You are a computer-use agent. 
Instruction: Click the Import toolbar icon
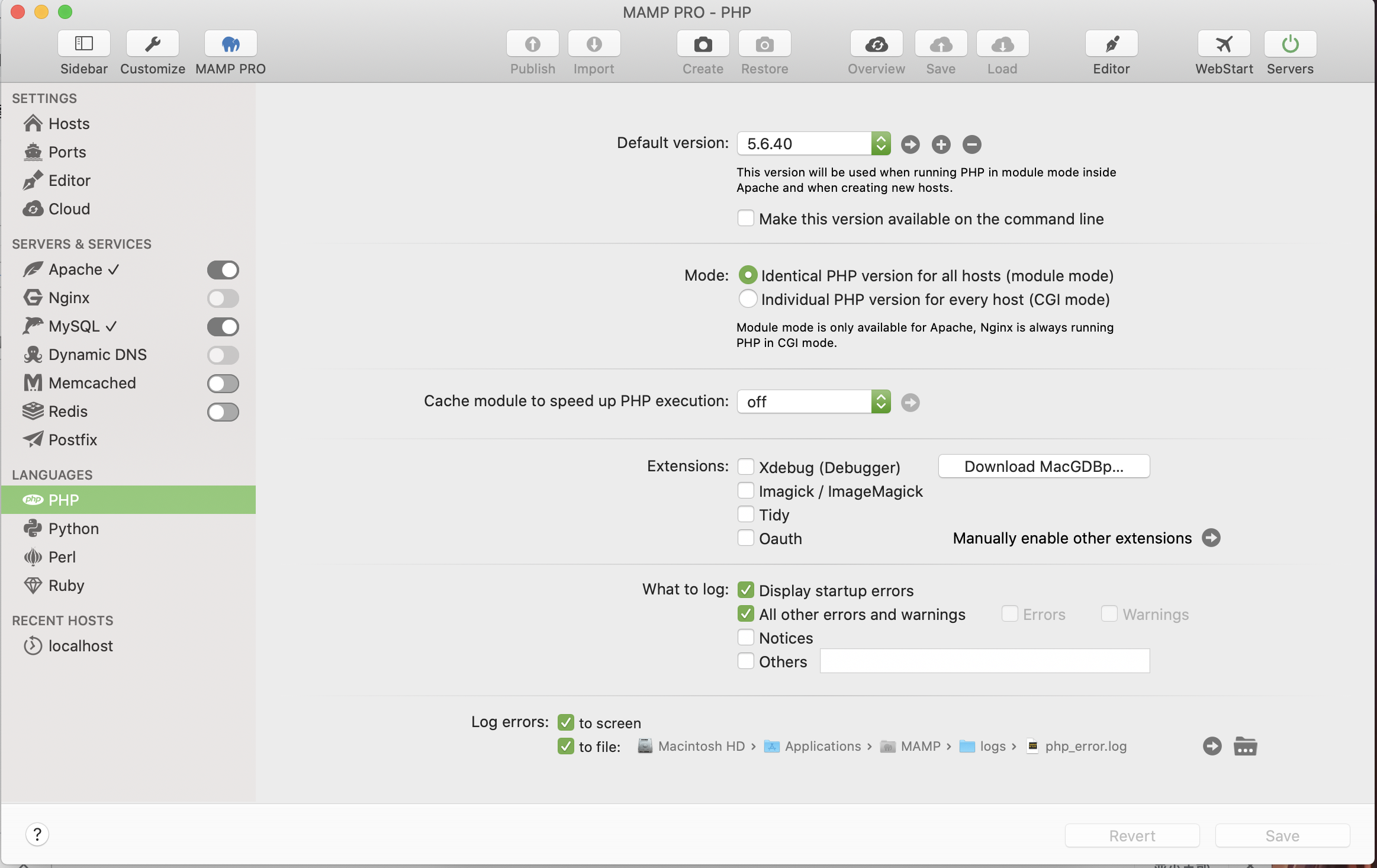594,44
